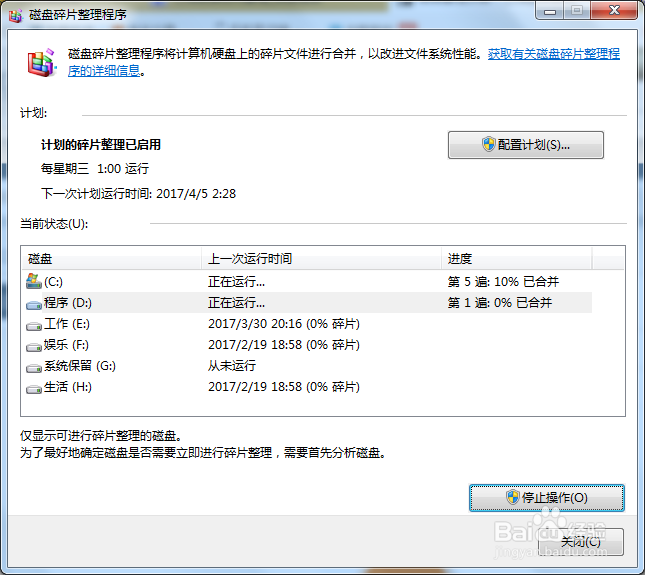The image size is (645, 575).
Task: Click the Disk Defragmenter title bar icon
Action: tap(15, 15)
